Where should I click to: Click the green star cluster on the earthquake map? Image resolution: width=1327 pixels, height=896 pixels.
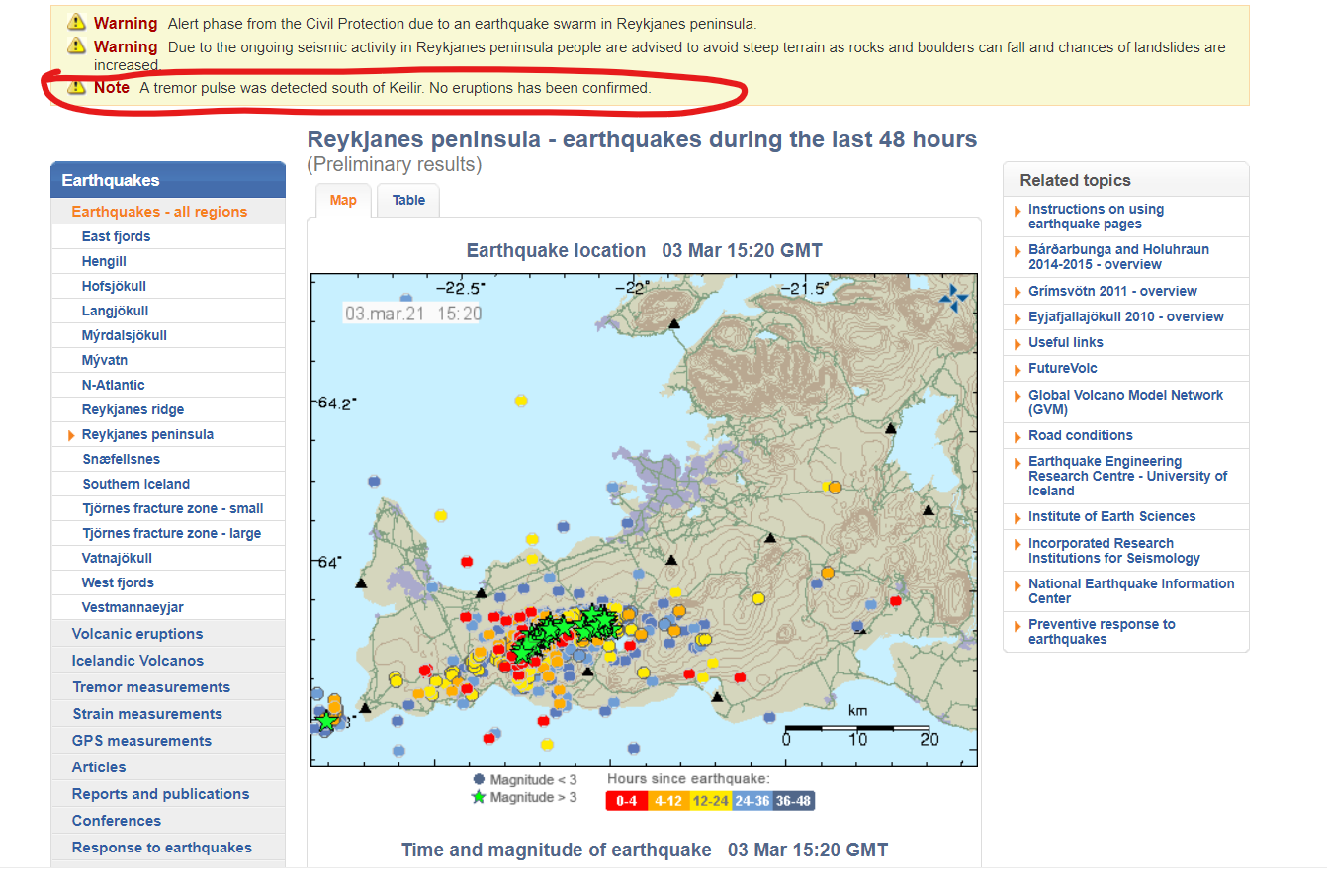point(564,628)
